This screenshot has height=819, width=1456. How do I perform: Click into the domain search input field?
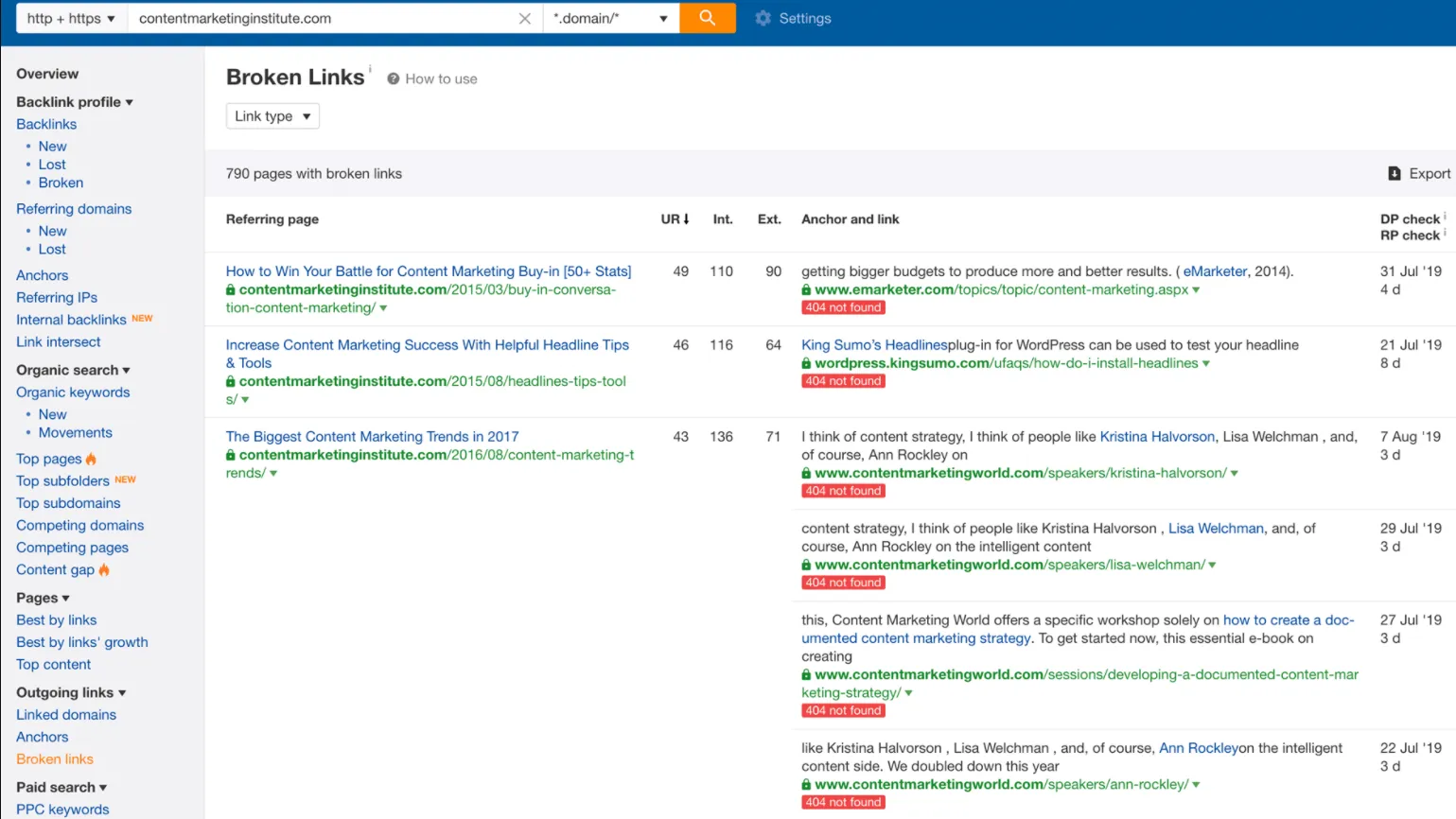tap(322, 18)
